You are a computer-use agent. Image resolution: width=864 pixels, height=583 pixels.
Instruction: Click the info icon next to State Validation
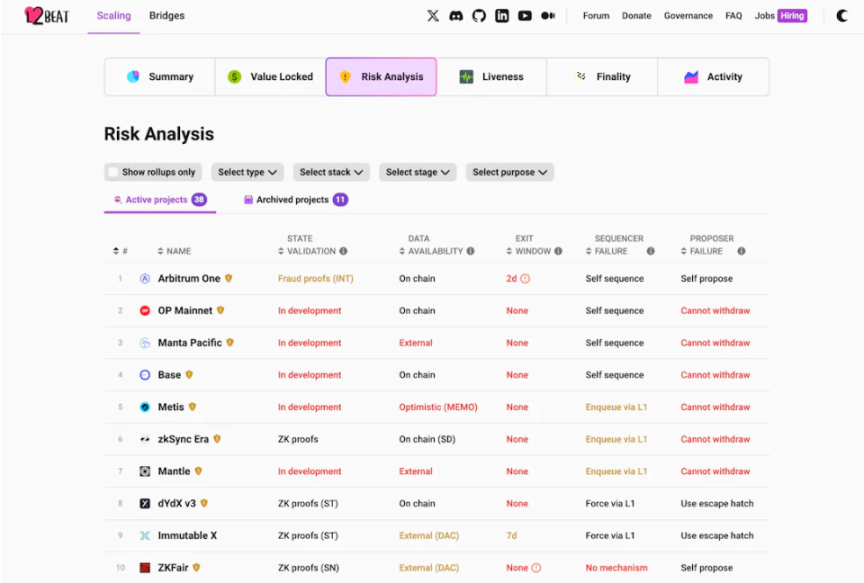(343, 251)
